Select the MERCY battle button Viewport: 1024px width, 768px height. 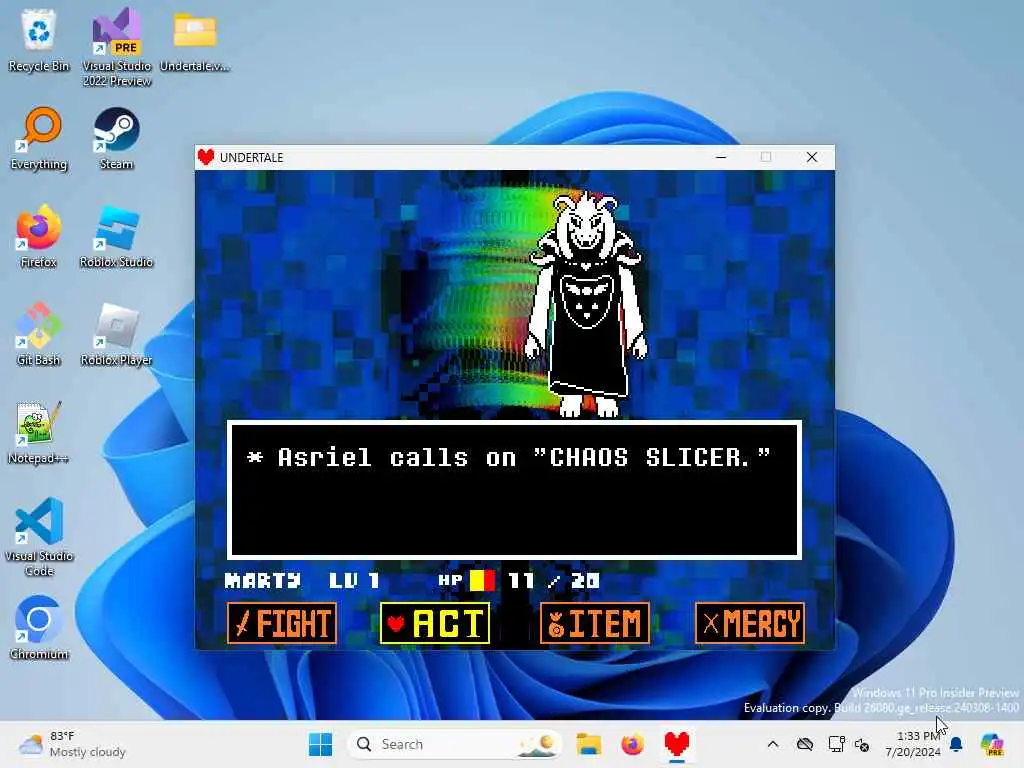(x=750, y=623)
